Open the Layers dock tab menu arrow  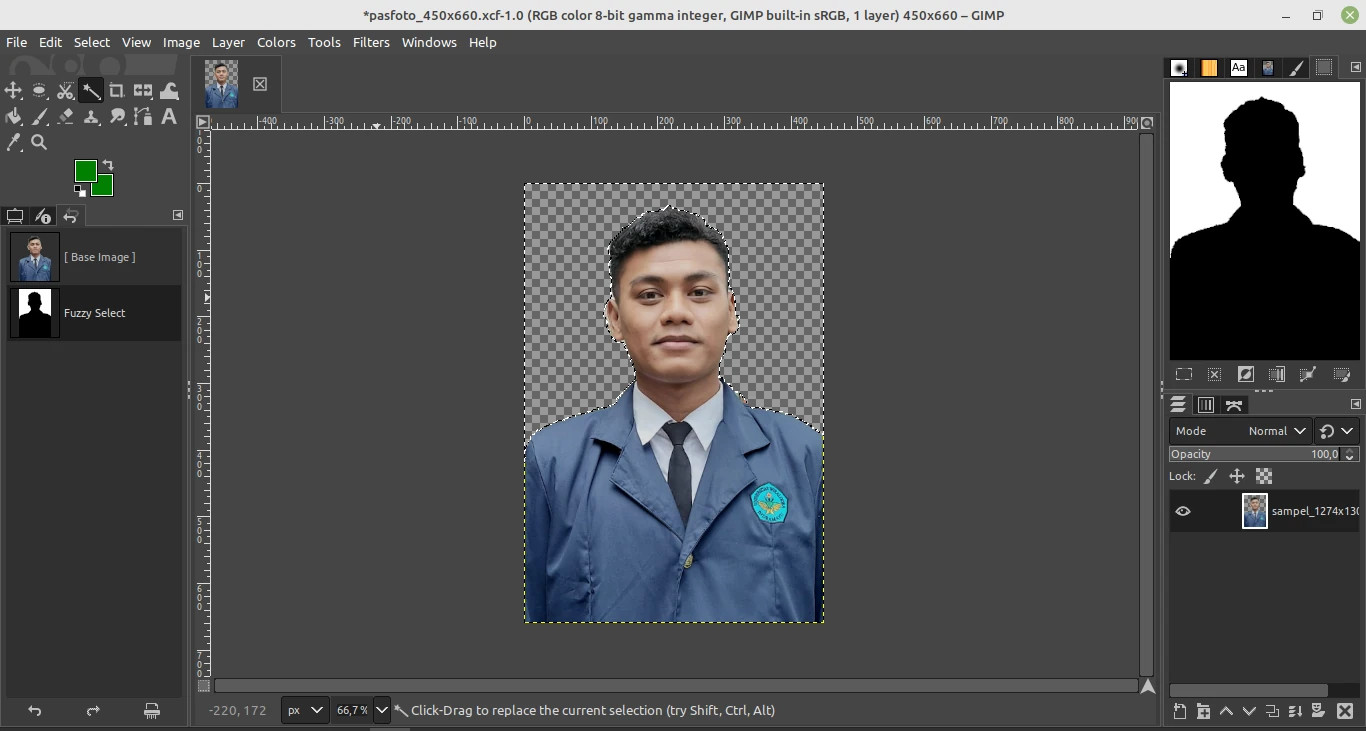[x=1355, y=404]
